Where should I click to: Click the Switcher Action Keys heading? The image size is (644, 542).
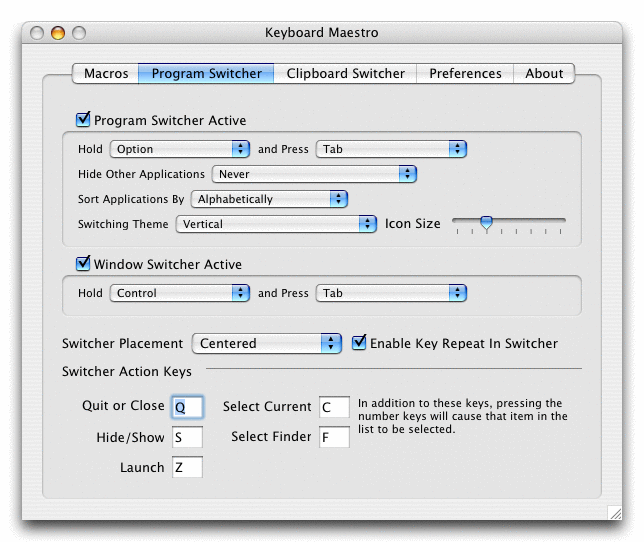(126, 372)
